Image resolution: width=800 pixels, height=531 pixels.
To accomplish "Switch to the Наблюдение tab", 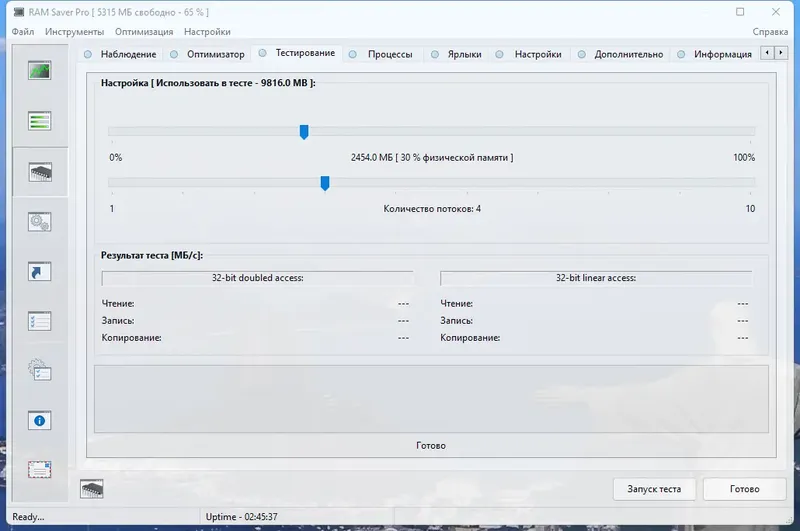I will pyautogui.click(x=121, y=54).
